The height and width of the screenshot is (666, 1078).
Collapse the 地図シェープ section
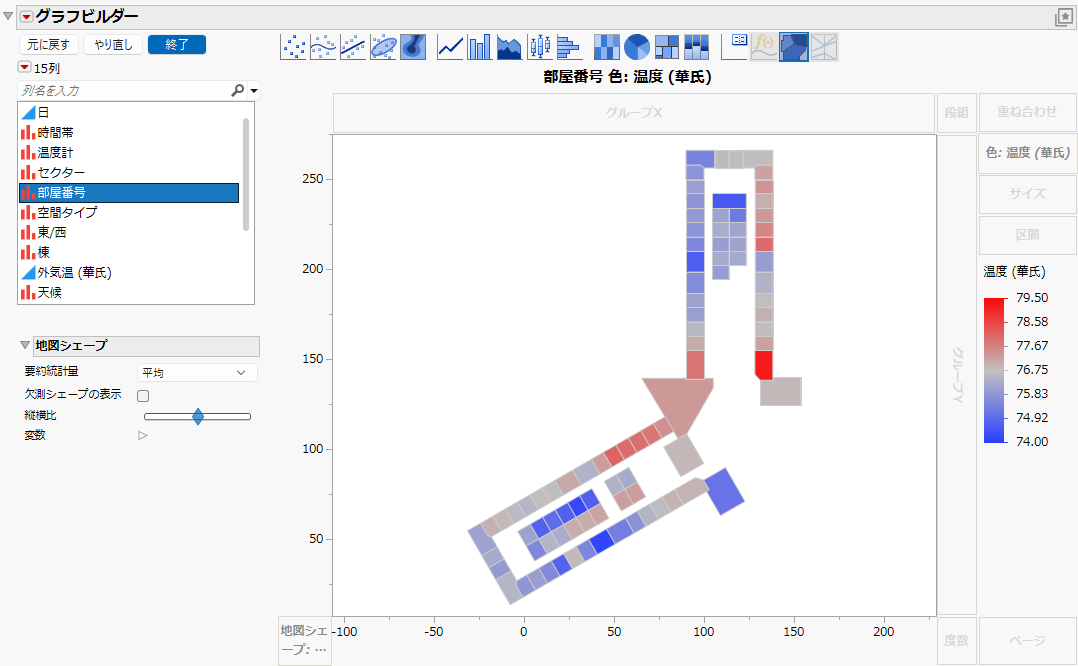coord(25,345)
